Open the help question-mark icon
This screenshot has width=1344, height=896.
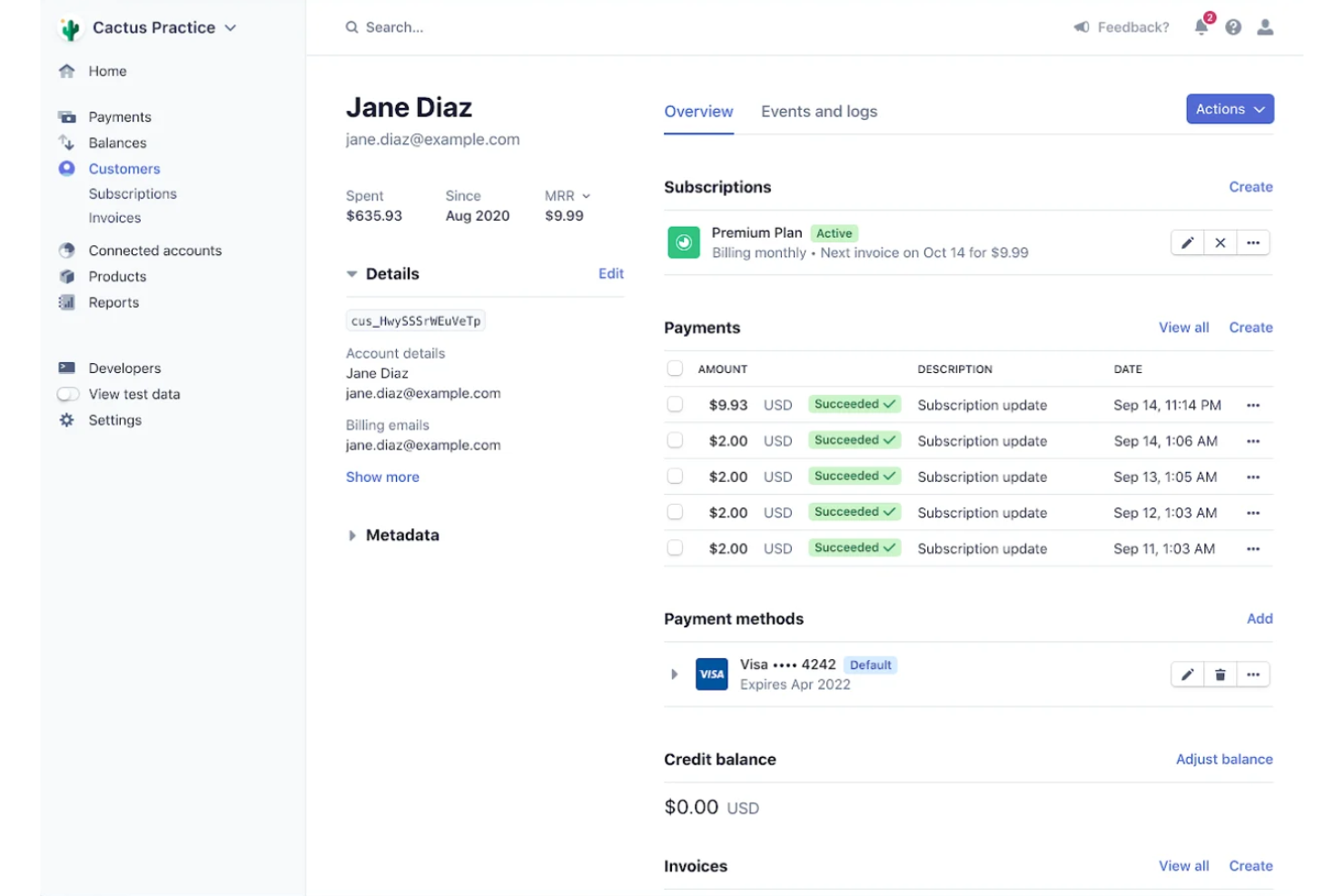click(1232, 27)
